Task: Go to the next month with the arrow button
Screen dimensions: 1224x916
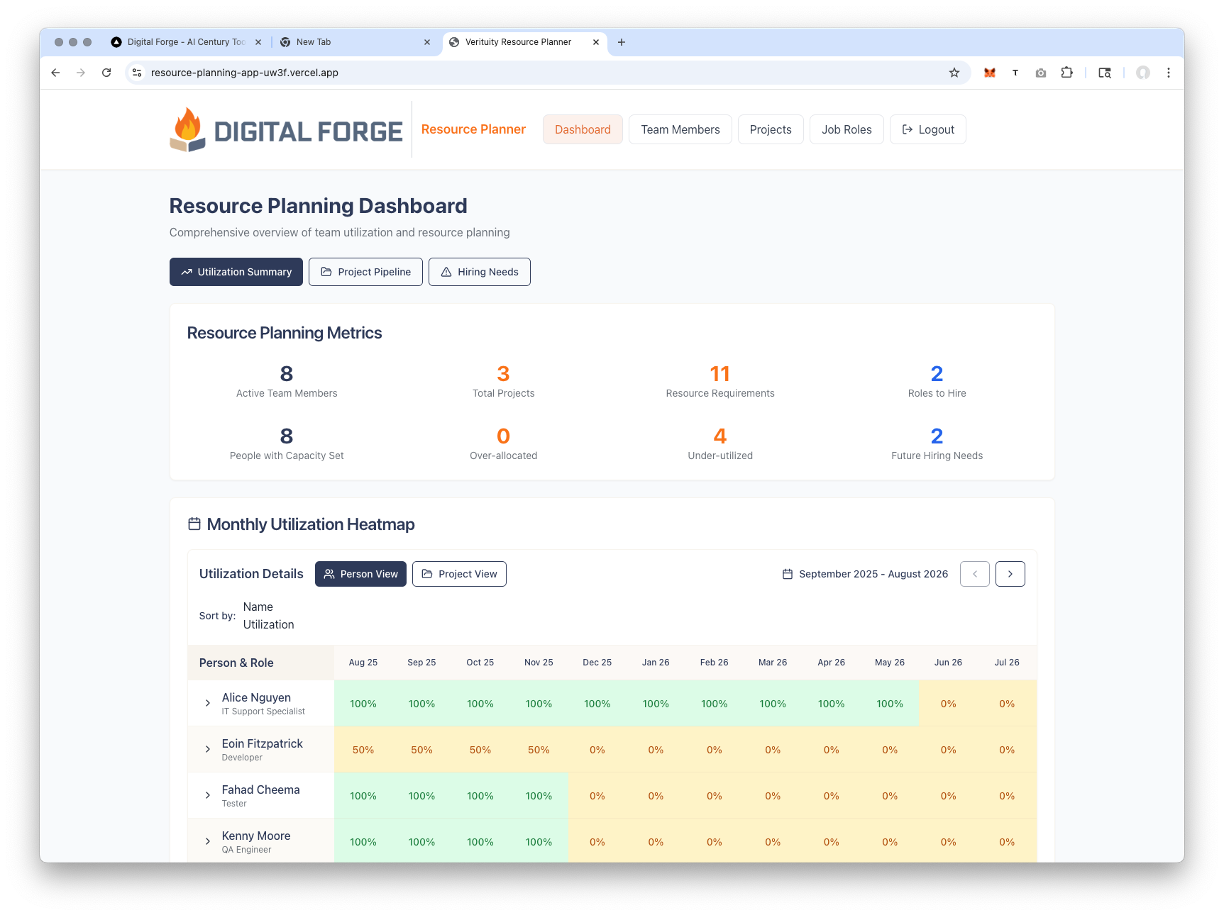Action: point(1010,573)
